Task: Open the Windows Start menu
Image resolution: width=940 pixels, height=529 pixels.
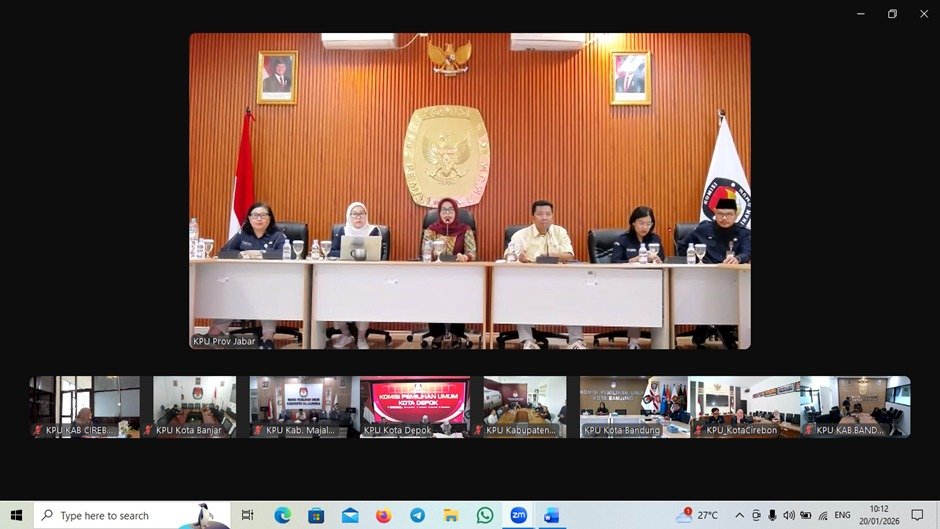Action: [x=16, y=515]
